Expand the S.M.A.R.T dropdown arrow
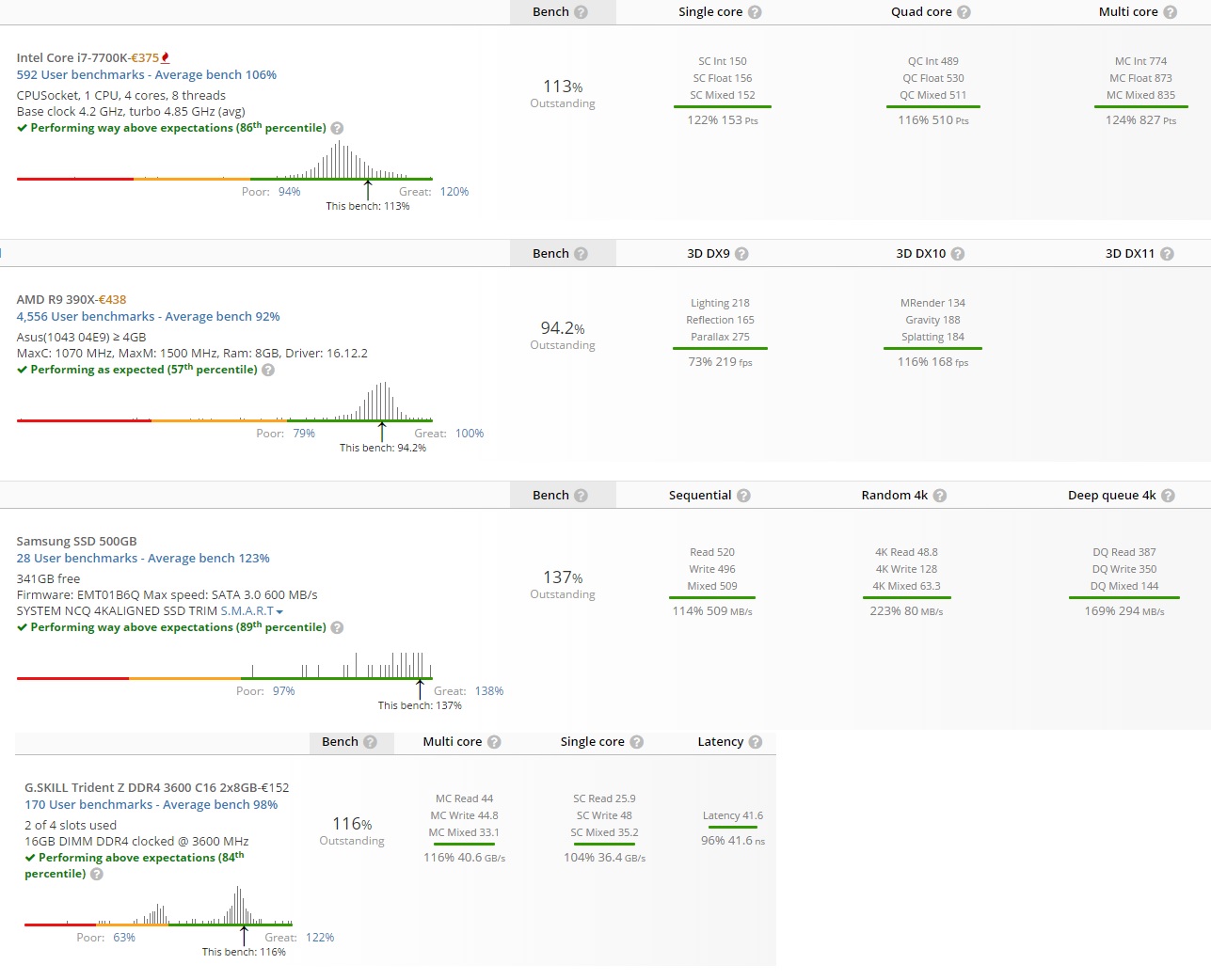Image resolution: width=1211 pixels, height=980 pixels. click(x=279, y=612)
